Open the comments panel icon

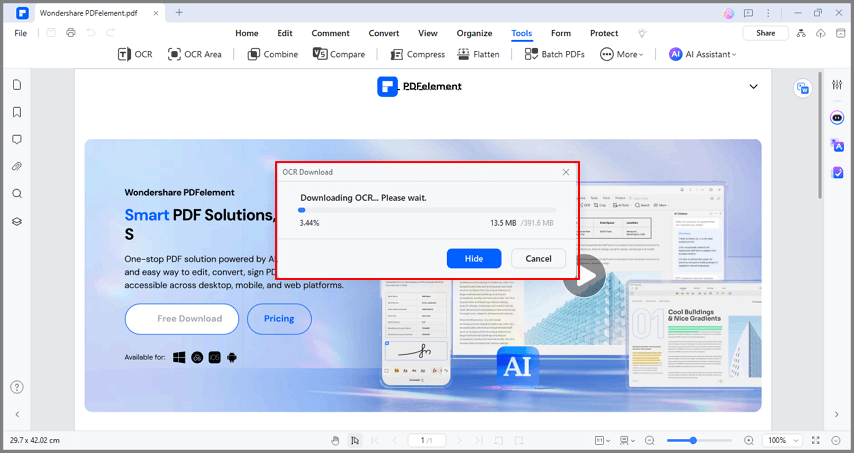17,139
